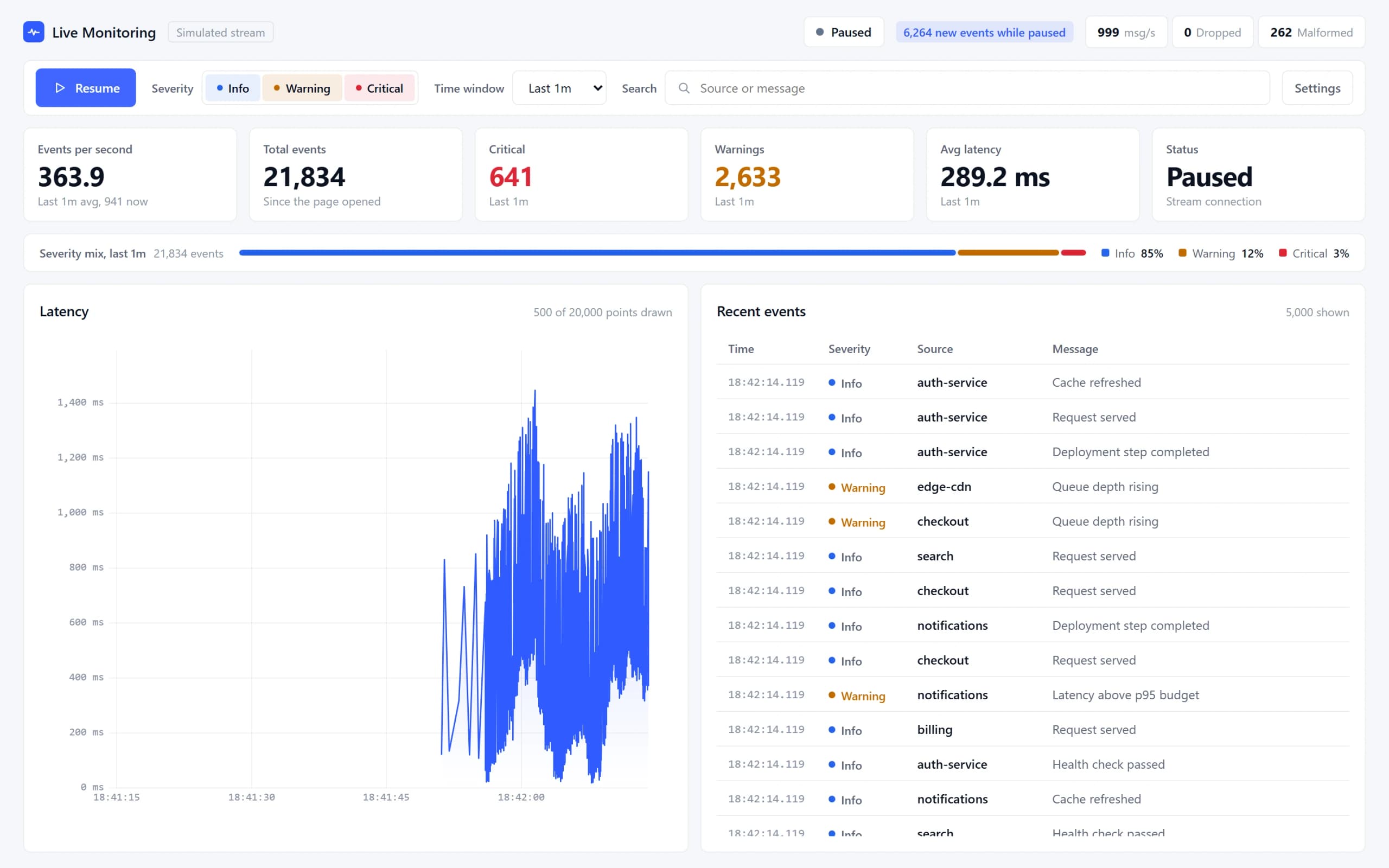Select the auth-service Cache refreshed event row

tap(1033, 382)
